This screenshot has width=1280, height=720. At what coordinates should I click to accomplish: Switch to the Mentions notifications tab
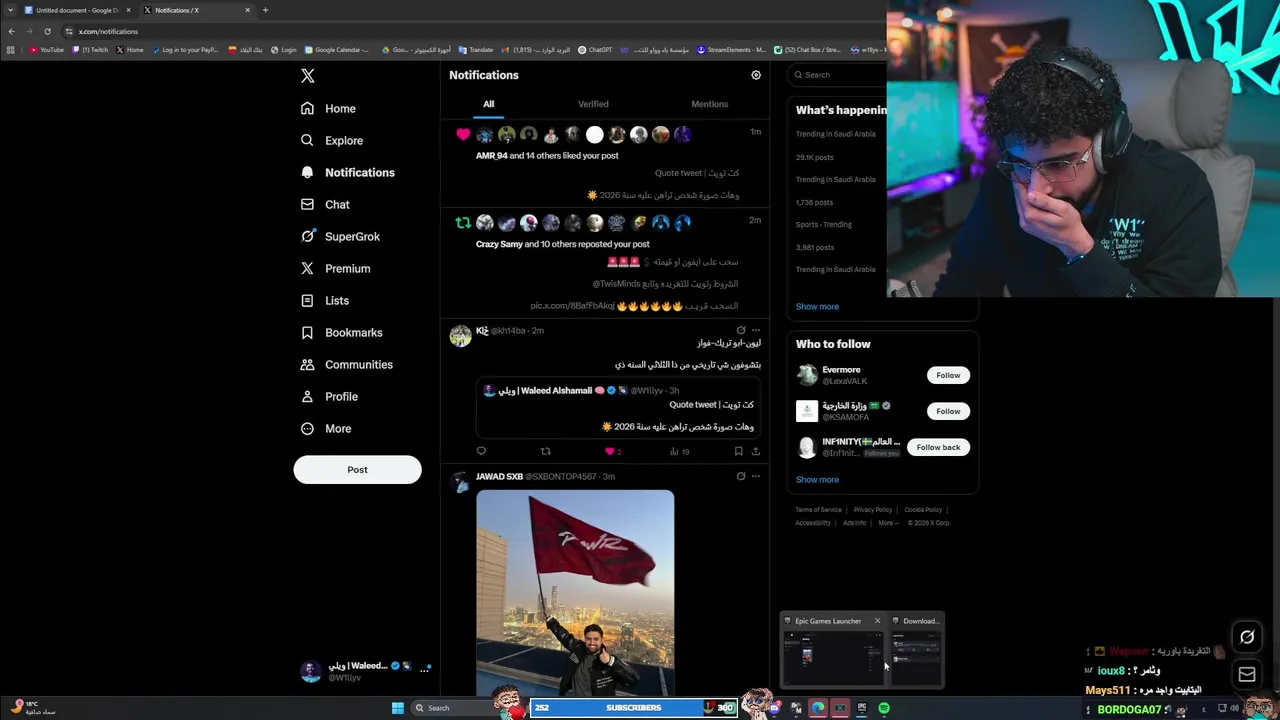[709, 104]
